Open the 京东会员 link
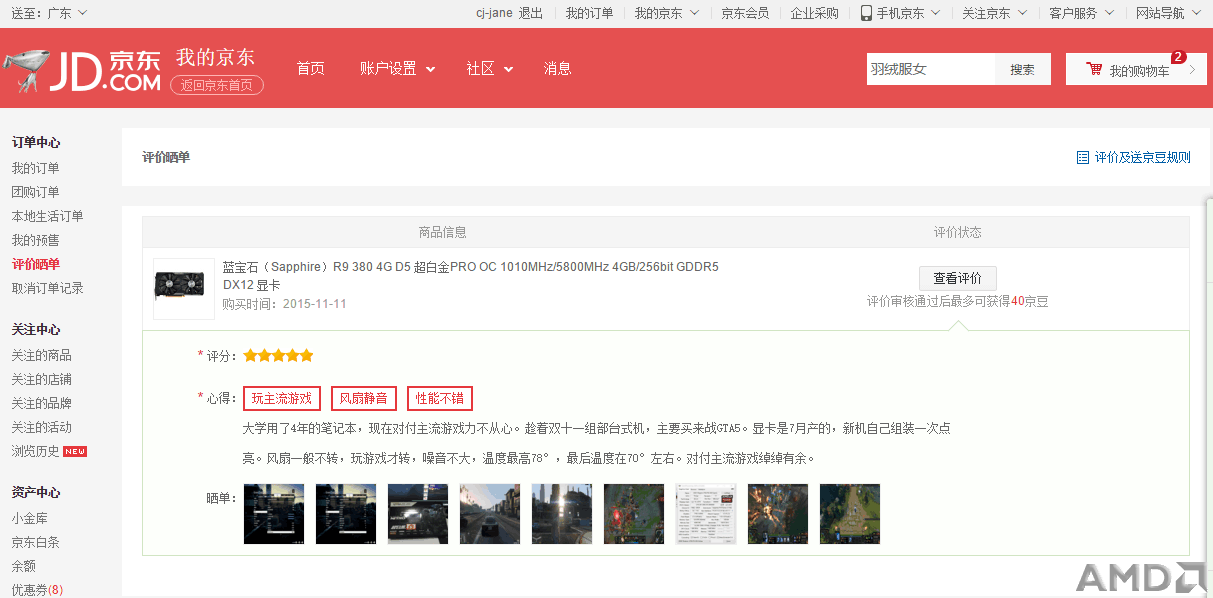The height and width of the screenshot is (598, 1213). tap(745, 13)
